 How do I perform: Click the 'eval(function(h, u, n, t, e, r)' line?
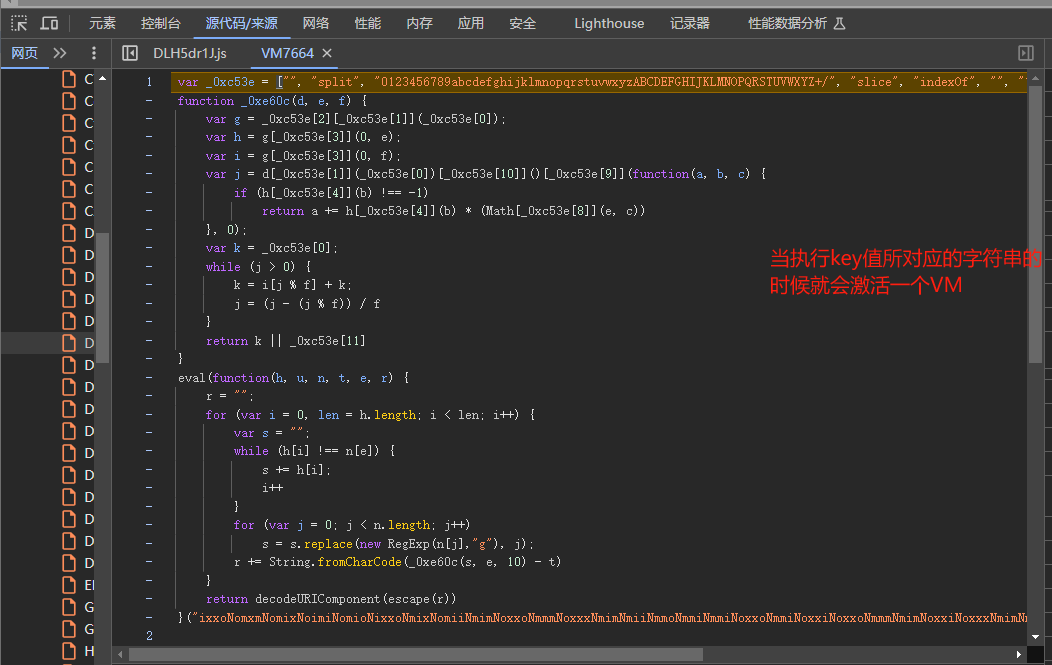tap(293, 378)
